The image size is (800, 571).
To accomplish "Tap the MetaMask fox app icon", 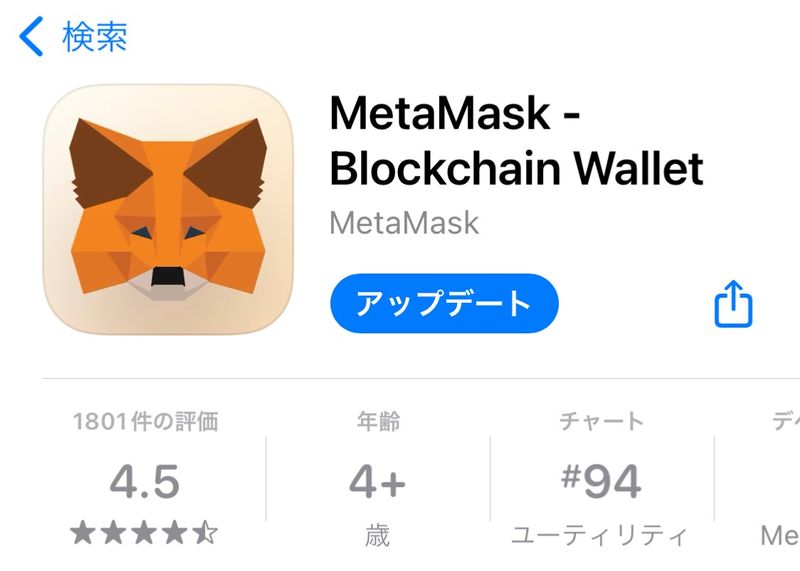I will tap(168, 209).
